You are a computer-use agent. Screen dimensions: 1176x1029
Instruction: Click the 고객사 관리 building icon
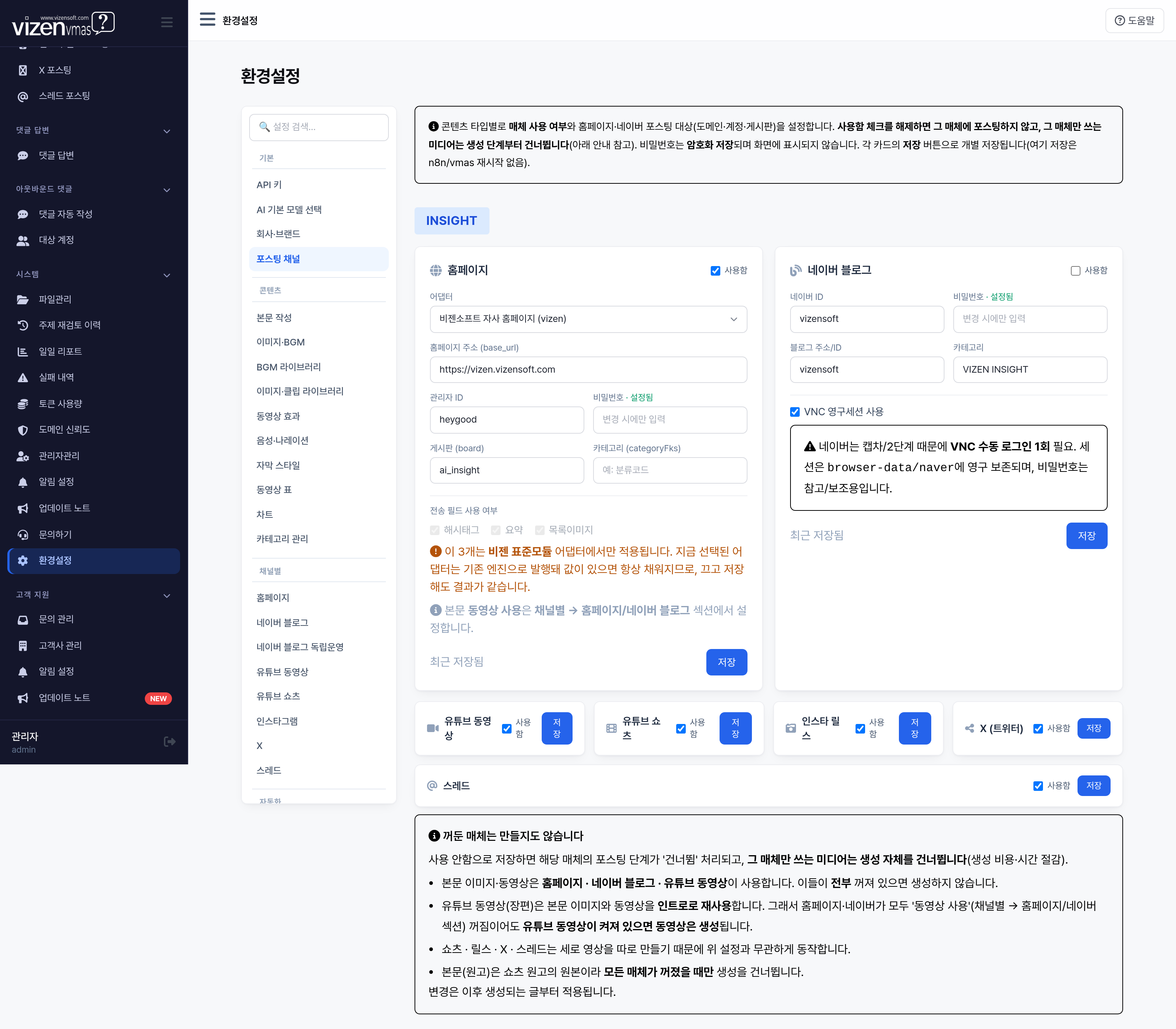pos(23,645)
